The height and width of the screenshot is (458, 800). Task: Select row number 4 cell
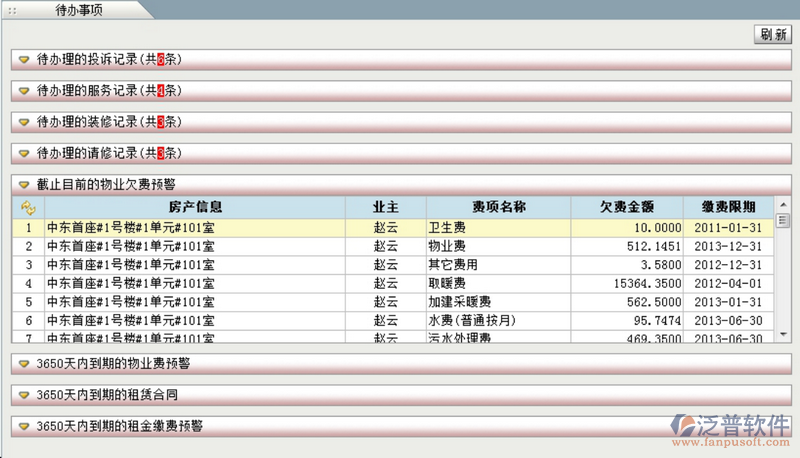29,284
